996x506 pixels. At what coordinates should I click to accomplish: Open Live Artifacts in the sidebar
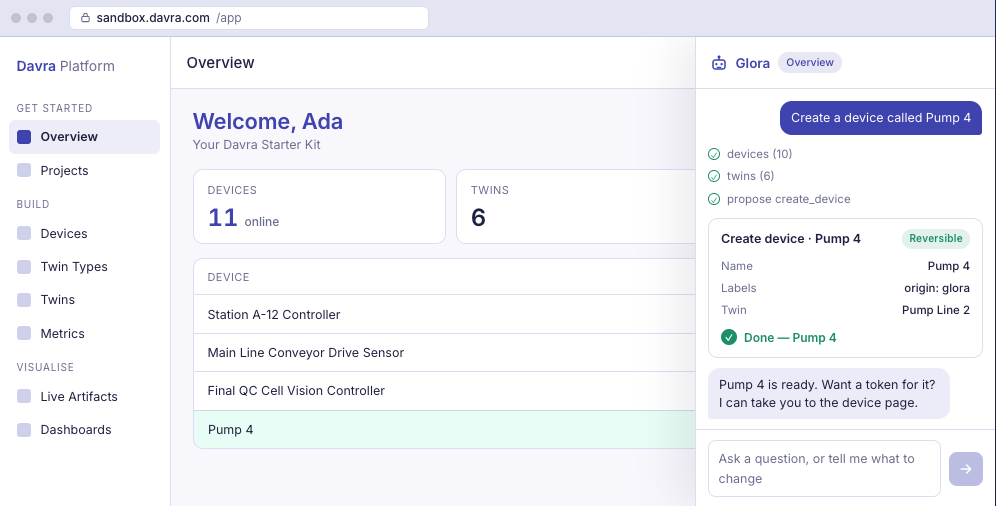pos(84,396)
